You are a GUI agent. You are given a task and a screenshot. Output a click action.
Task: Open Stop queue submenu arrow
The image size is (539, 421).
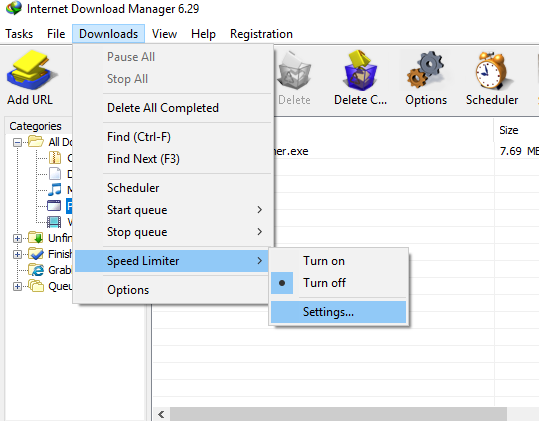(x=260, y=232)
